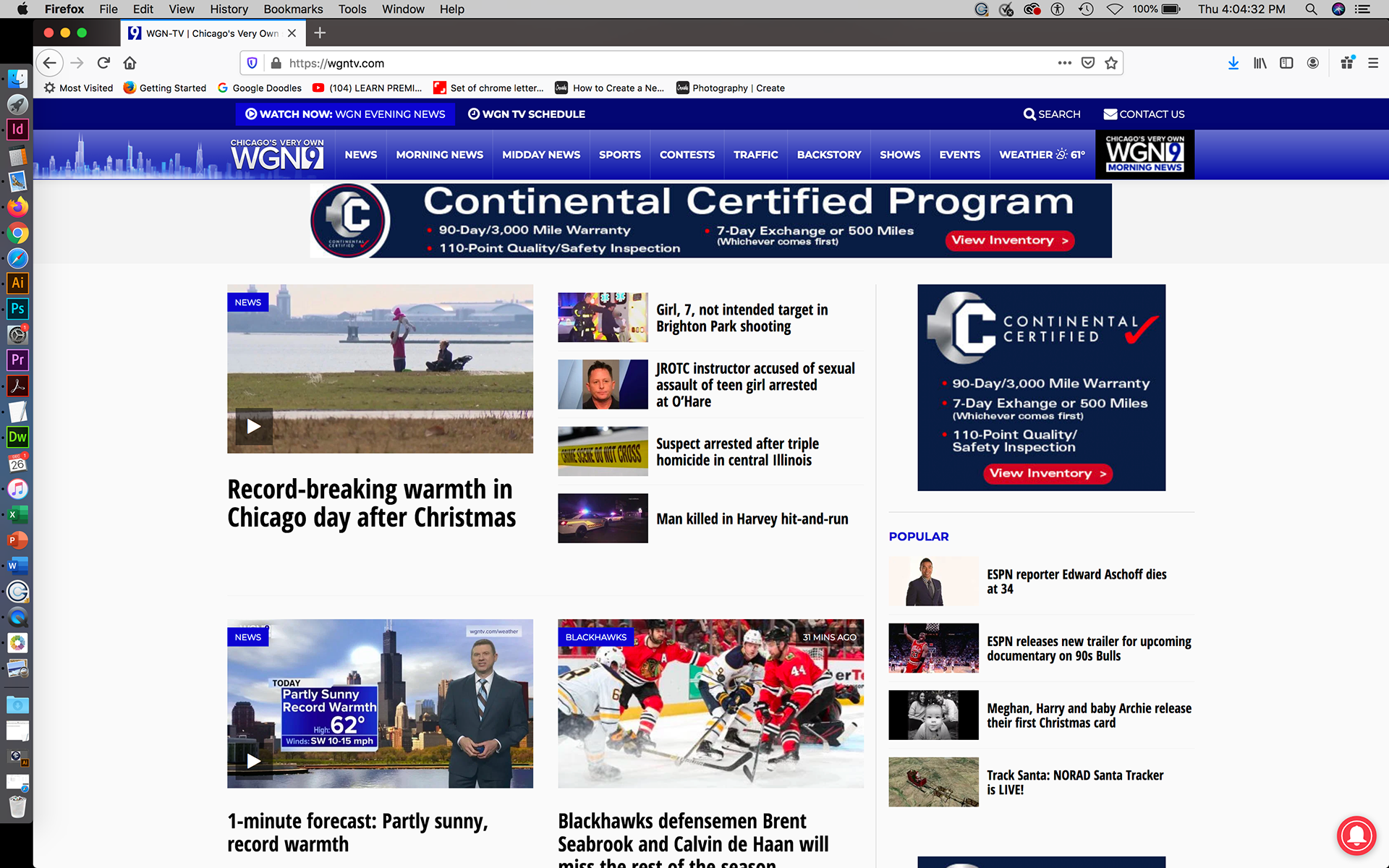Open the CONTESTS navigation item
Viewport: 1389px width, 868px height.
coord(687,155)
